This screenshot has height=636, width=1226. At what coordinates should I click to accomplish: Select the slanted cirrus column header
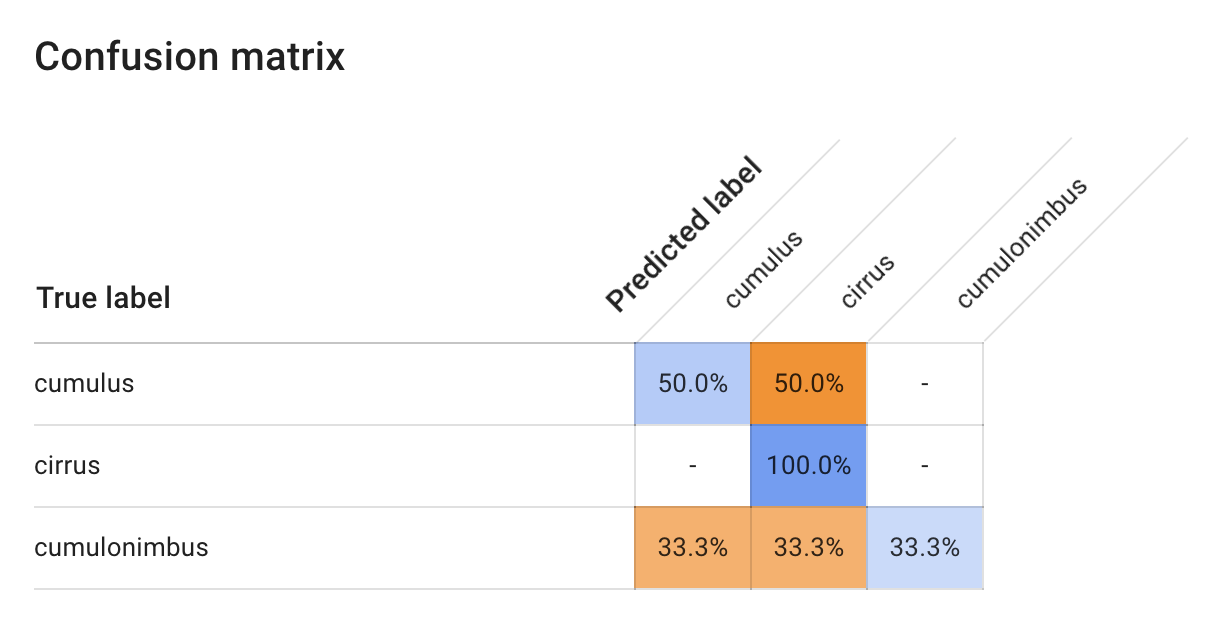click(867, 282)
